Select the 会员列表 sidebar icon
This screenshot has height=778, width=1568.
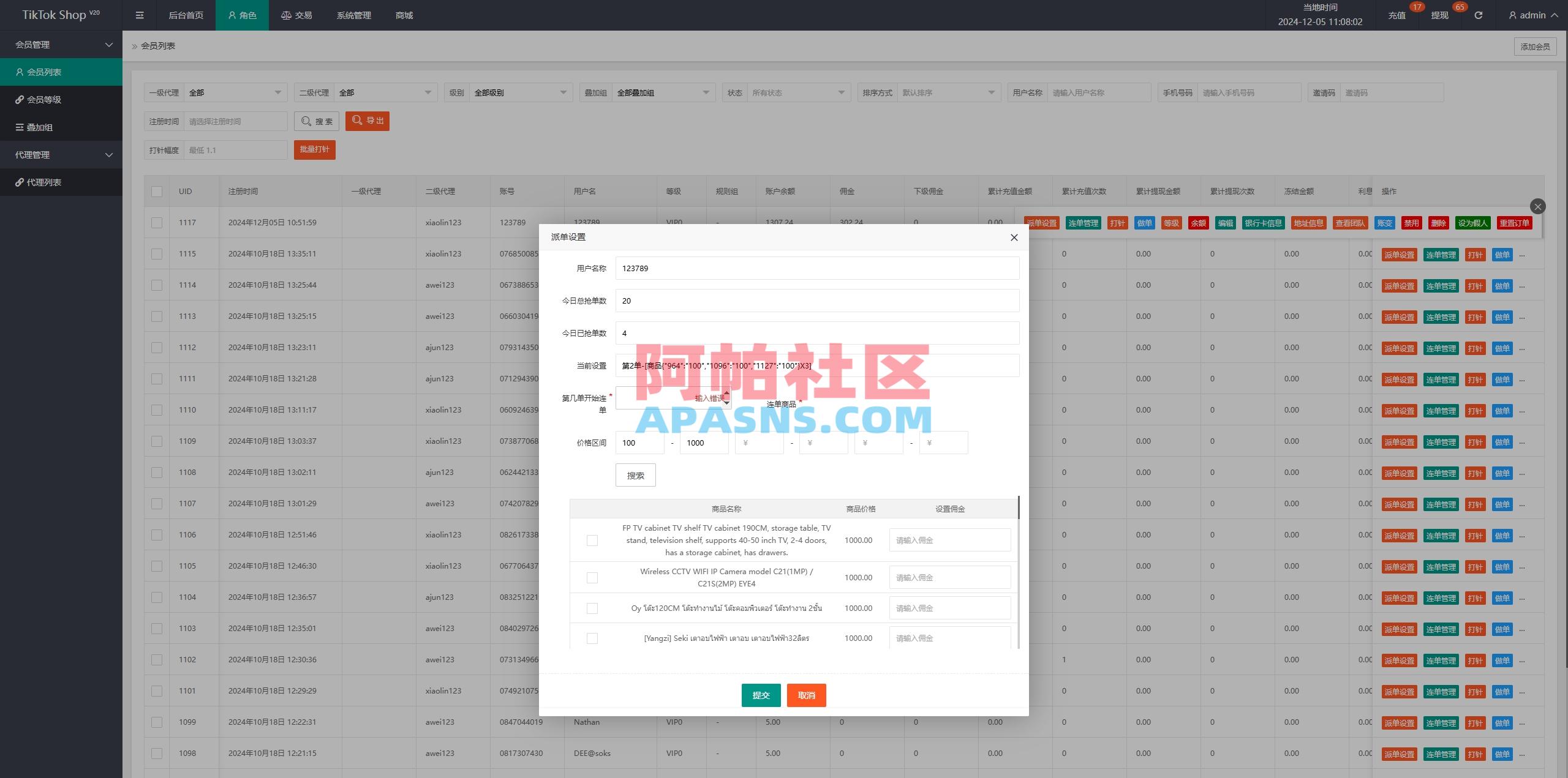tap(19, 72)
